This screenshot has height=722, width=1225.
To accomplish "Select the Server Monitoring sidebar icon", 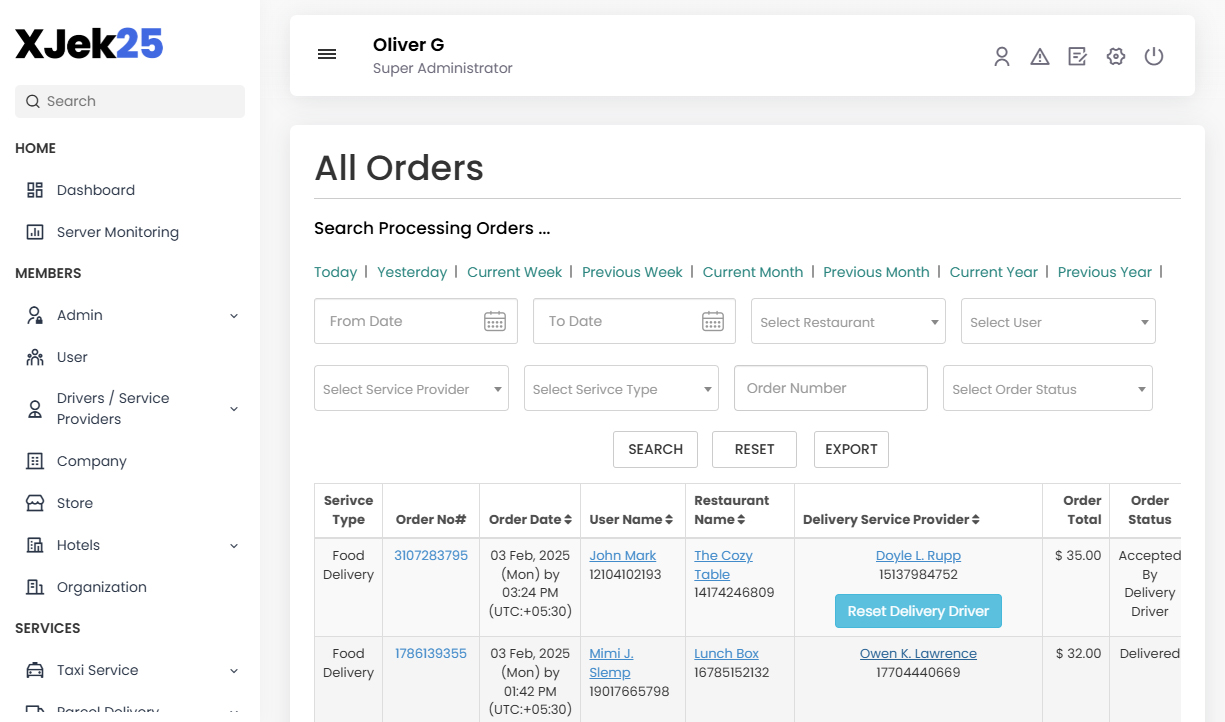I will point(34,231).
